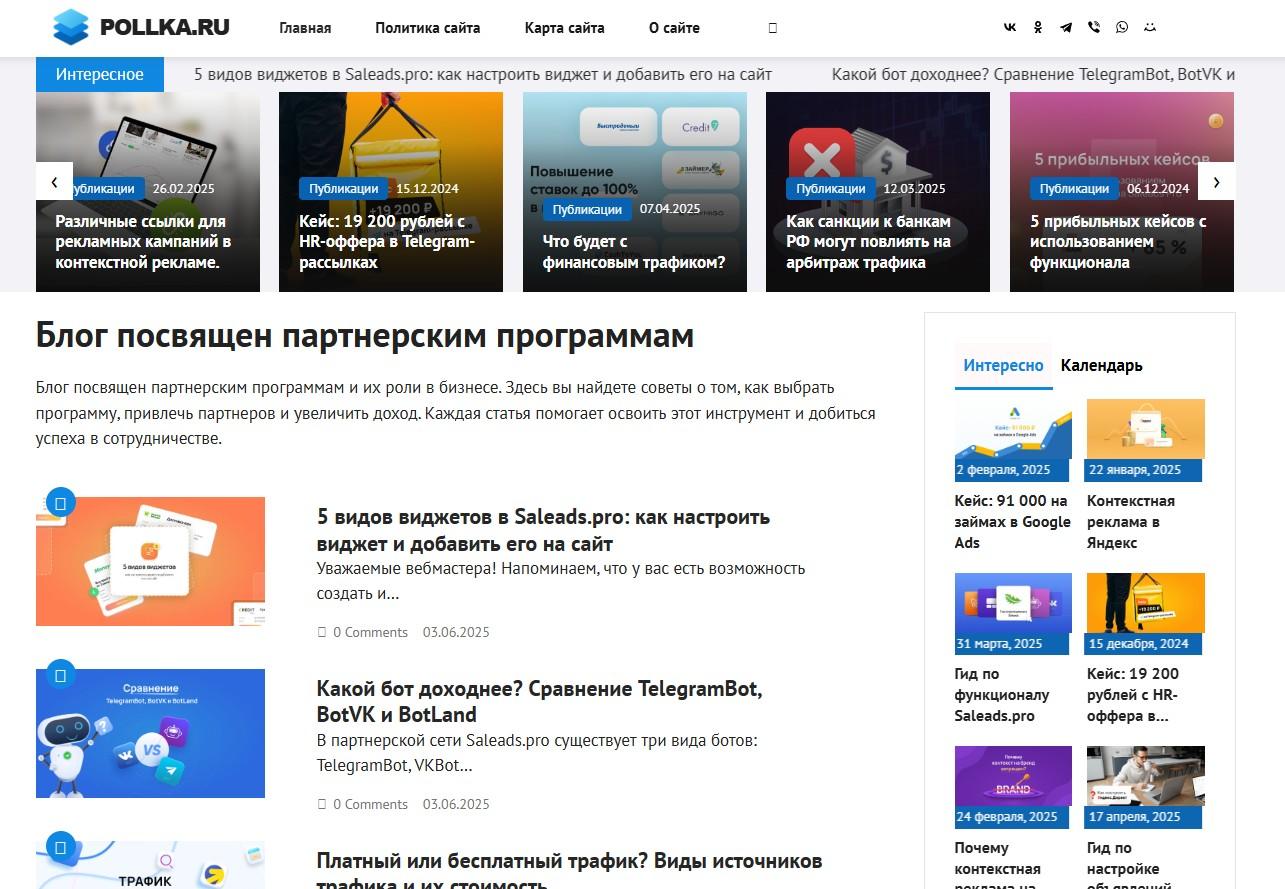Show previous slide in the carousel

click(54, 181)
